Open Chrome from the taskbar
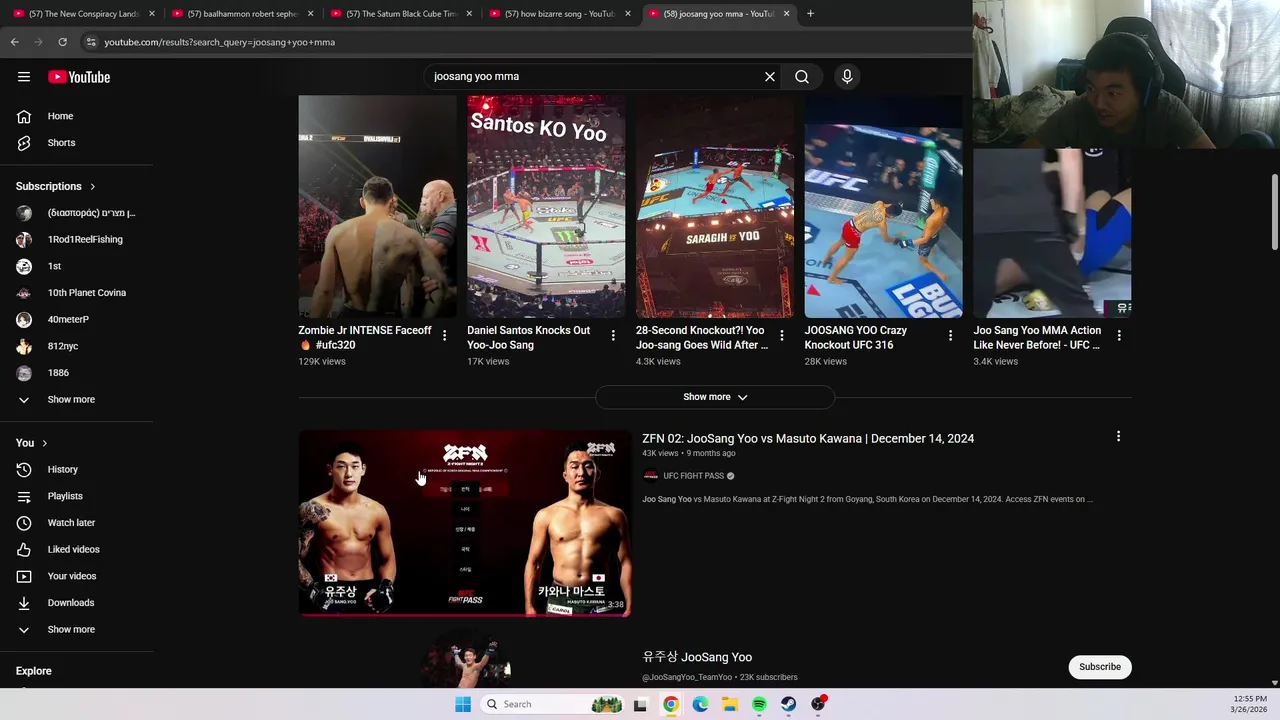This screenshot has width=1280, height=720. (671, 704)
